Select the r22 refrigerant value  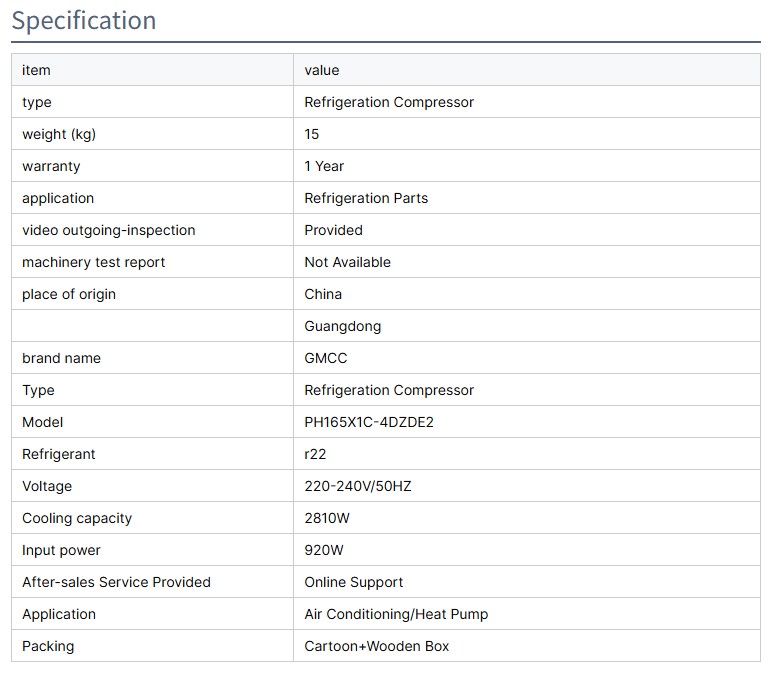point(315,454)
